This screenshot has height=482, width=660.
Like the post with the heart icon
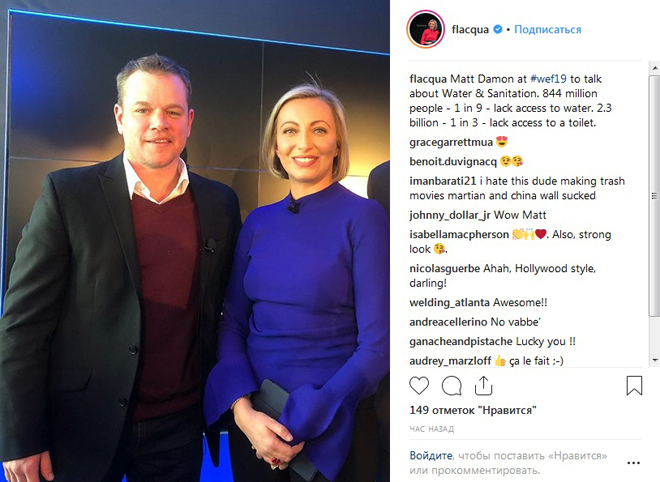pyautogui.click(x=419, y=385)
